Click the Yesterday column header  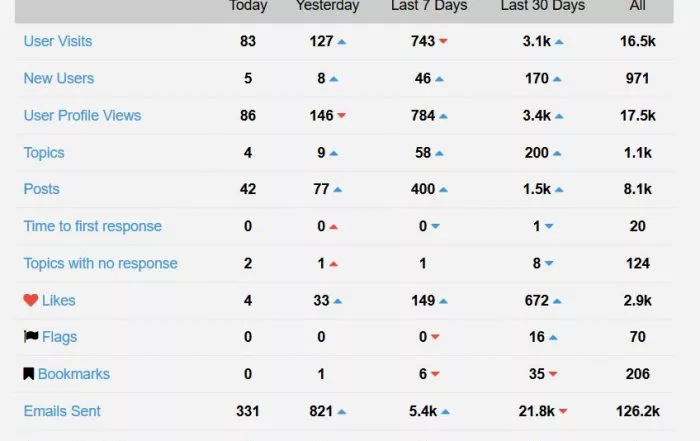click(x=327, y=6)
